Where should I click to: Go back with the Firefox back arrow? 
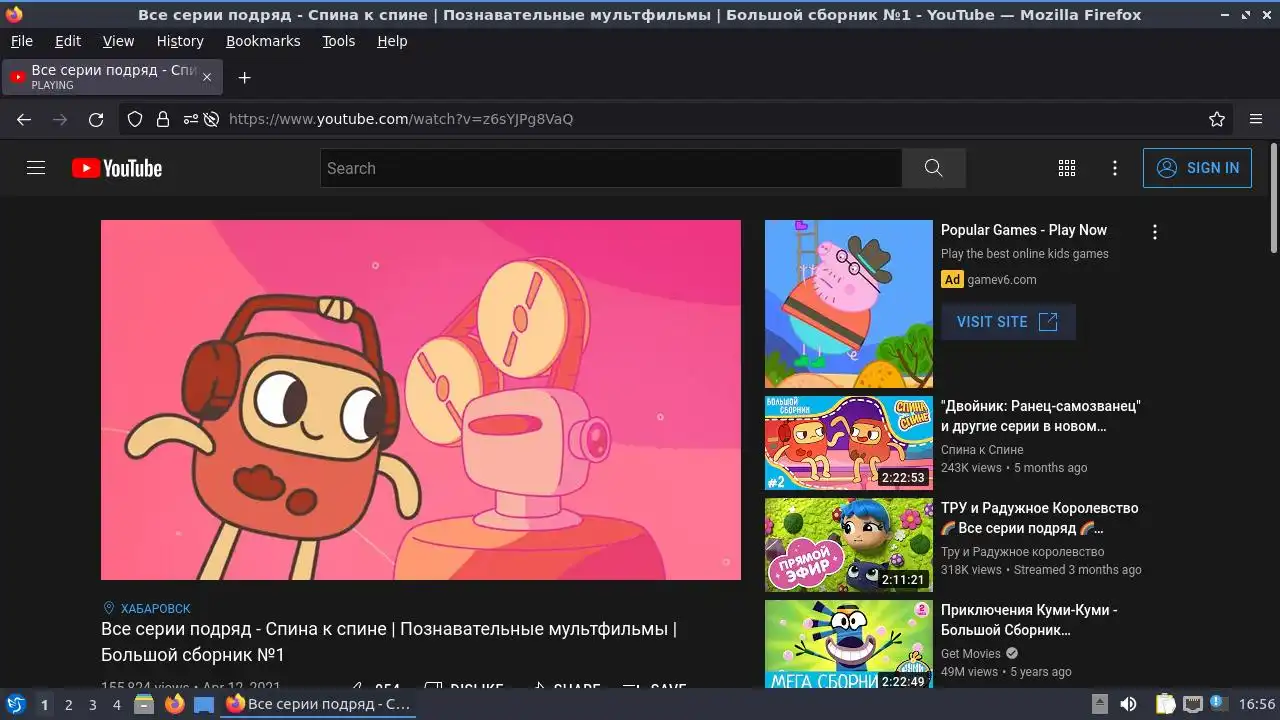pos(24,119)
